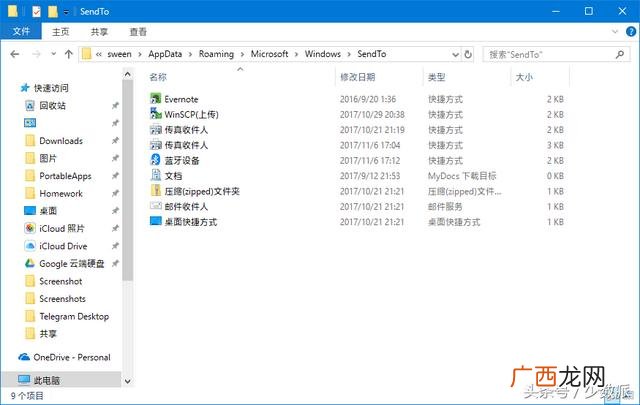Unpin Downloads using its pin icon

point(115,140)
